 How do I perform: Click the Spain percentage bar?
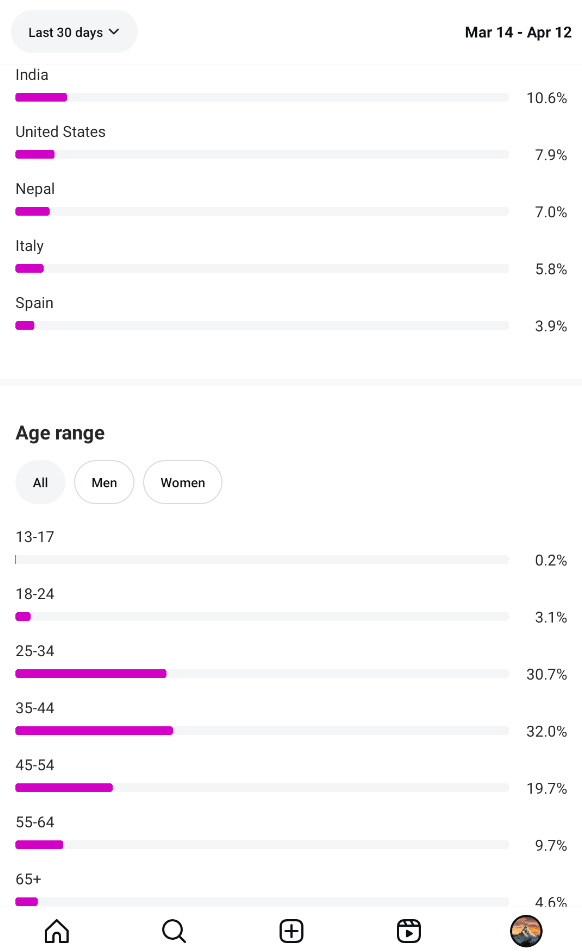262,325
